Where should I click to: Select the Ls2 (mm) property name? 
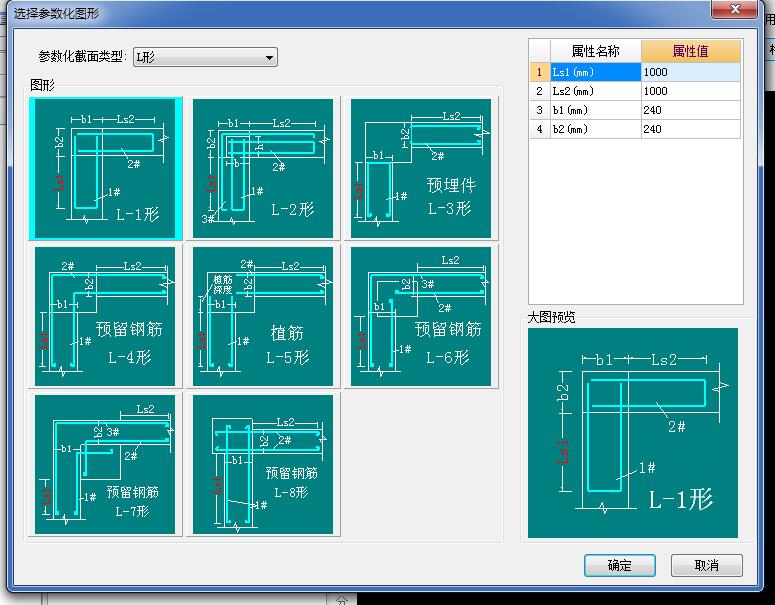point(596,91)
